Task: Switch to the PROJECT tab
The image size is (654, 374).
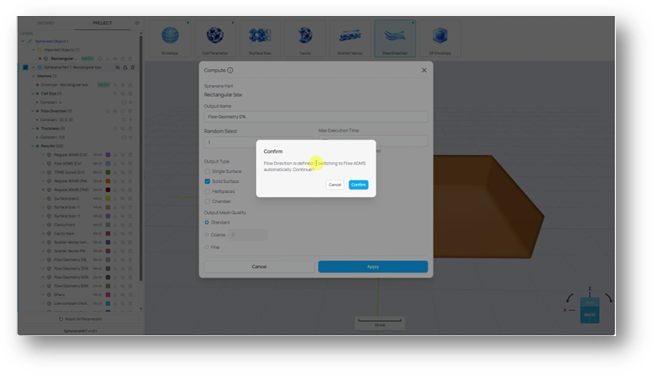Action: (102, 23)
